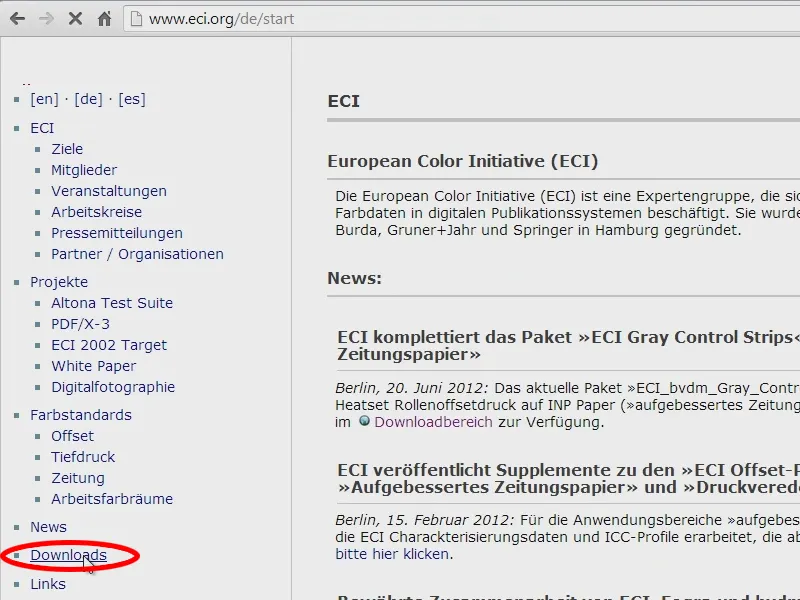Click the page icon in address bar
Image resolution: width=800 pixels, height=600 pixels.
(x=136, y=19)
